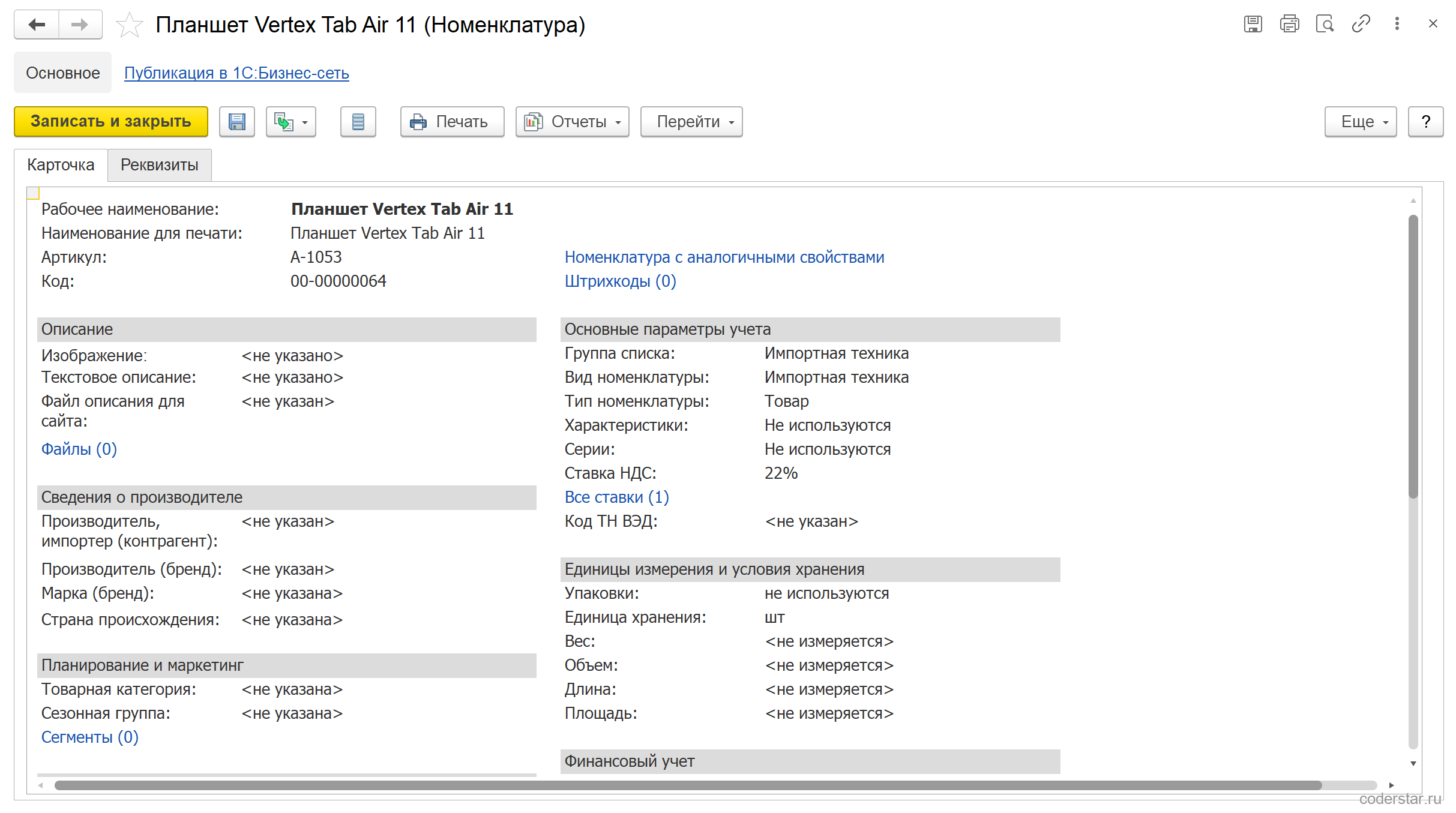Click Импортная техника next to Вид номенклатуры

[x=837, y=377]
